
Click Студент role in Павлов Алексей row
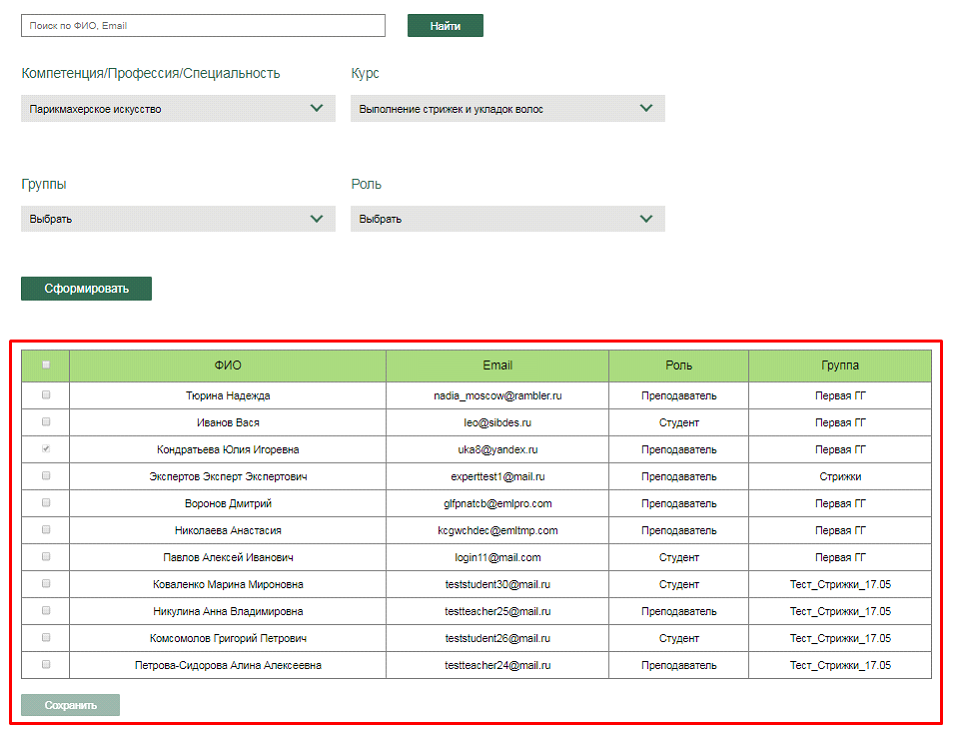point(679,557)
